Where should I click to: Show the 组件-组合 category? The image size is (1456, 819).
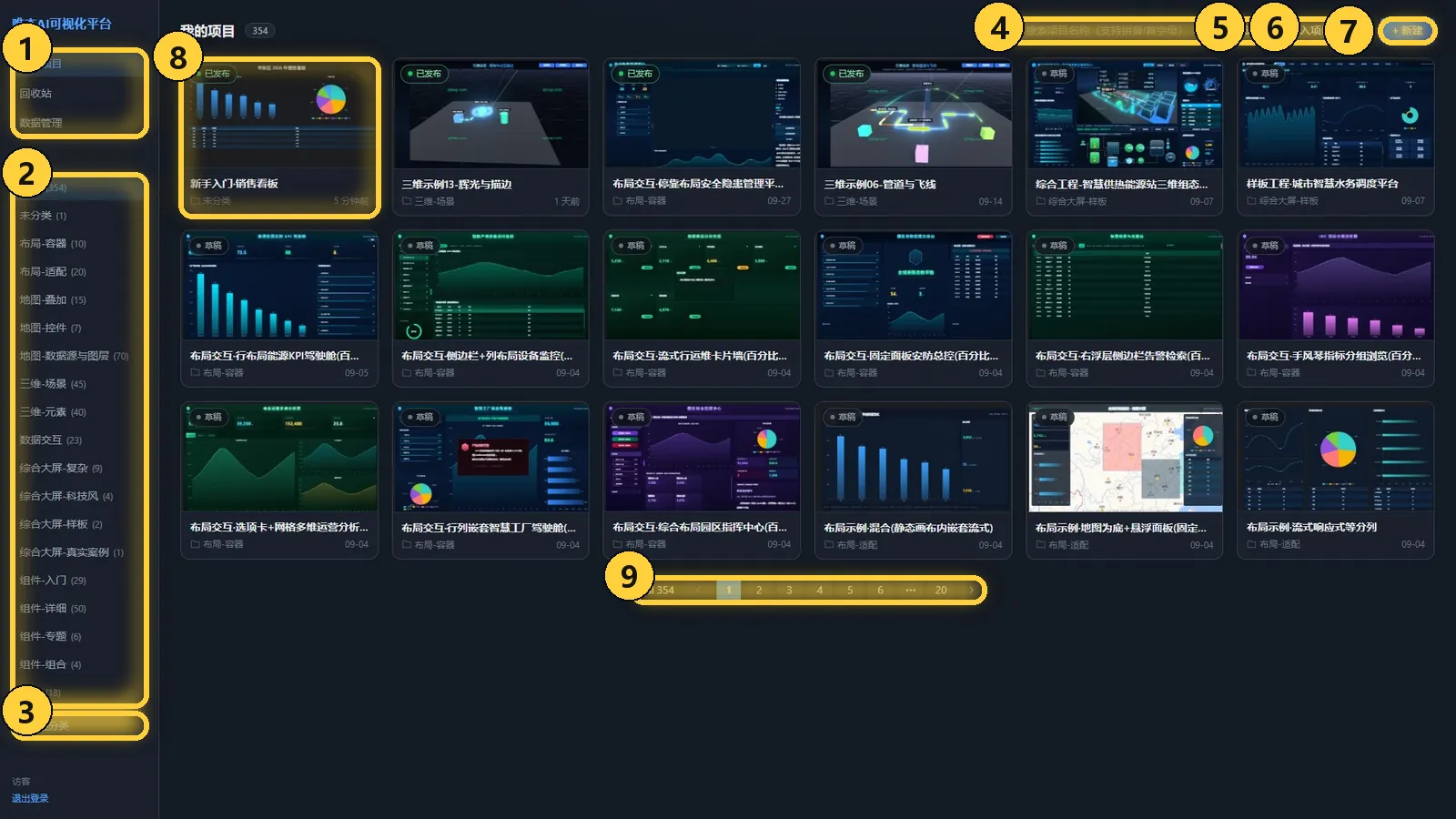point(79,665)
